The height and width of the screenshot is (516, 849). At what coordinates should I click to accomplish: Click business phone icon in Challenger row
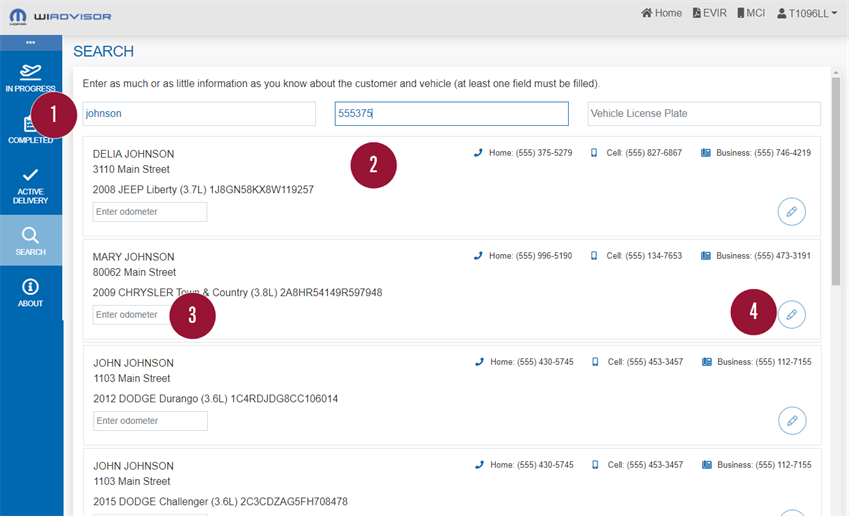point(707,465)
